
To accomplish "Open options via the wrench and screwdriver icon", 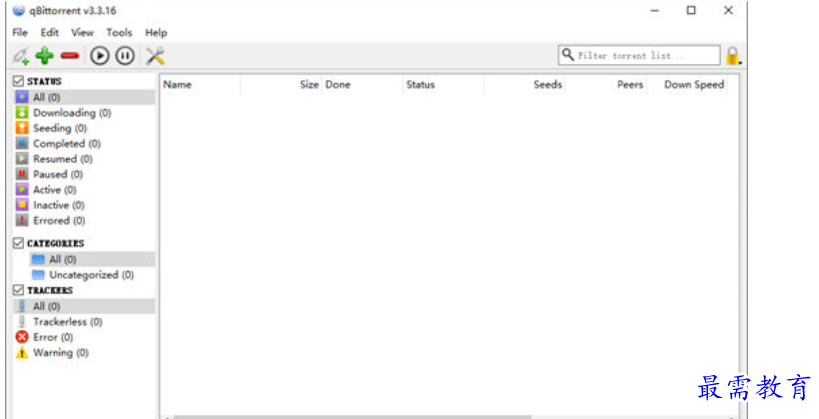I will pos(155,55).
